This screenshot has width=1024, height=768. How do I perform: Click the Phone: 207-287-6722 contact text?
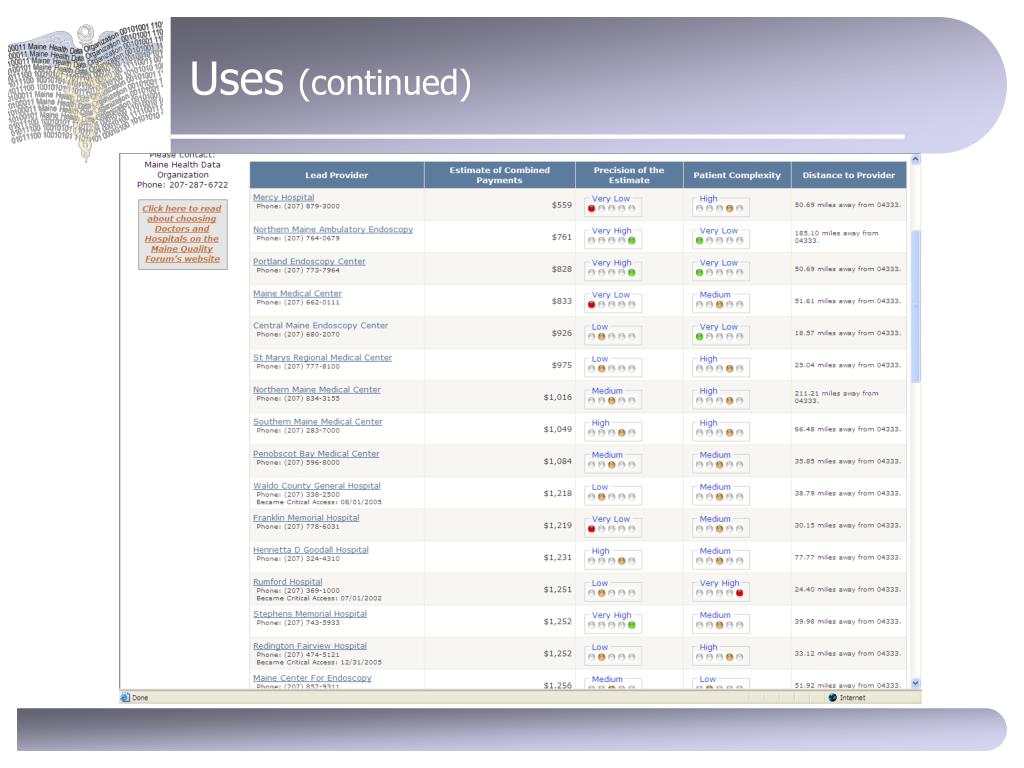coord(182,185)
